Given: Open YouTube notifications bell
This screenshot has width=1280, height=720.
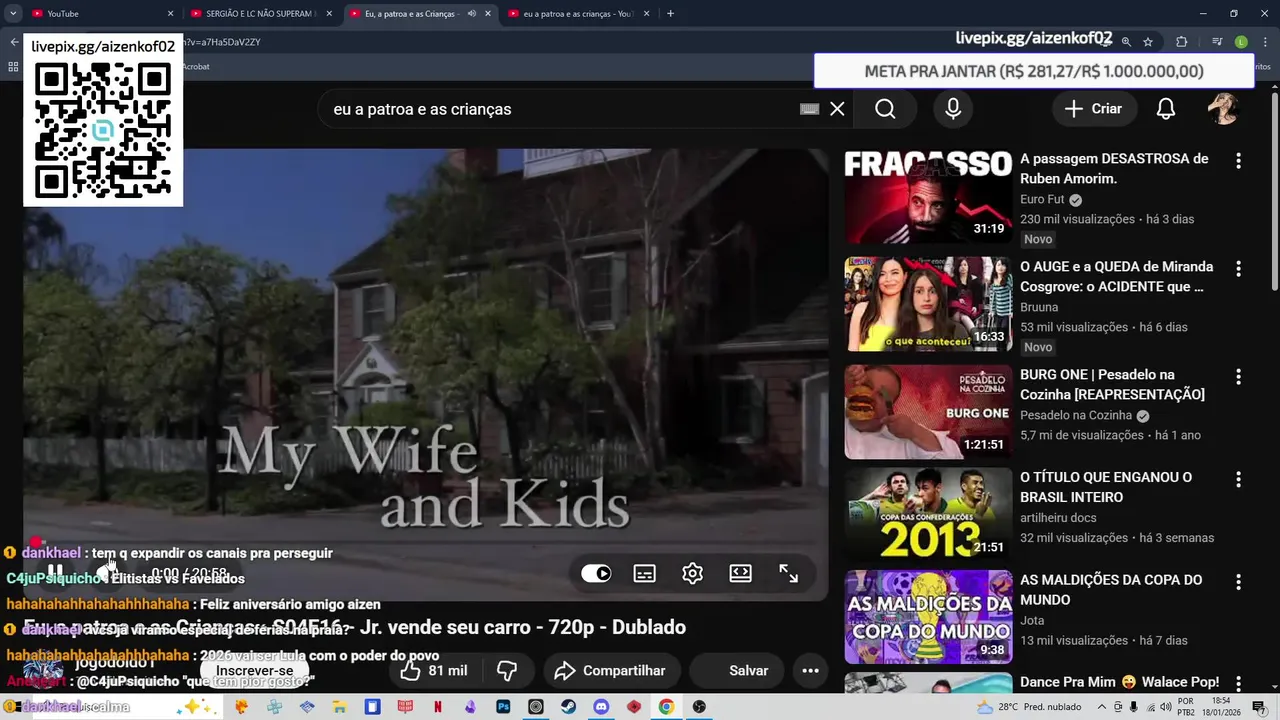Looking at the screenshot, I should [1166, 109].
